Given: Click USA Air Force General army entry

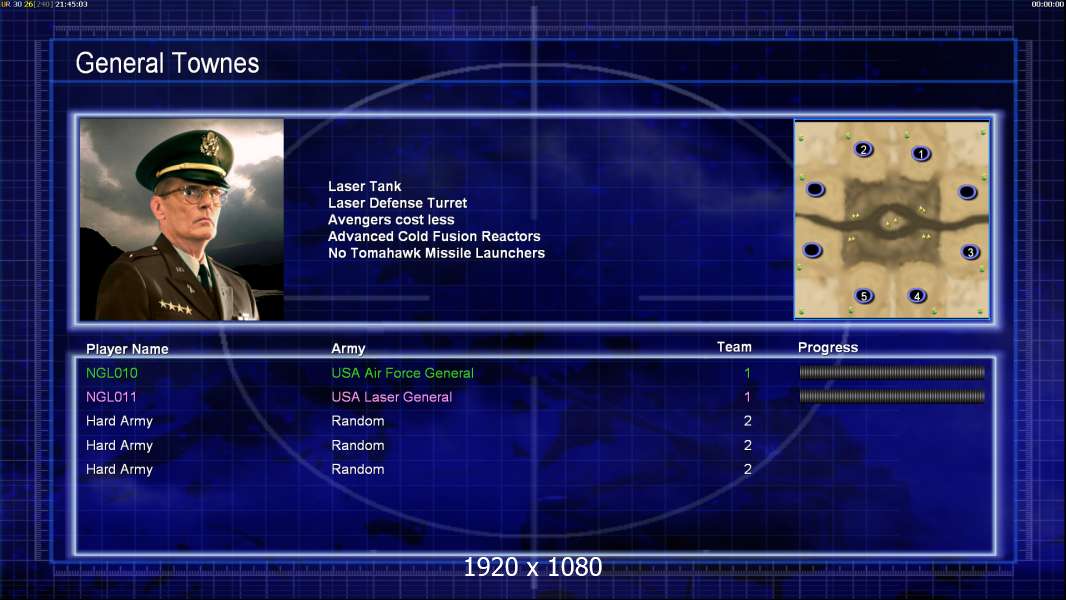Looking at the screenshot, I should [x=402, y=373].
